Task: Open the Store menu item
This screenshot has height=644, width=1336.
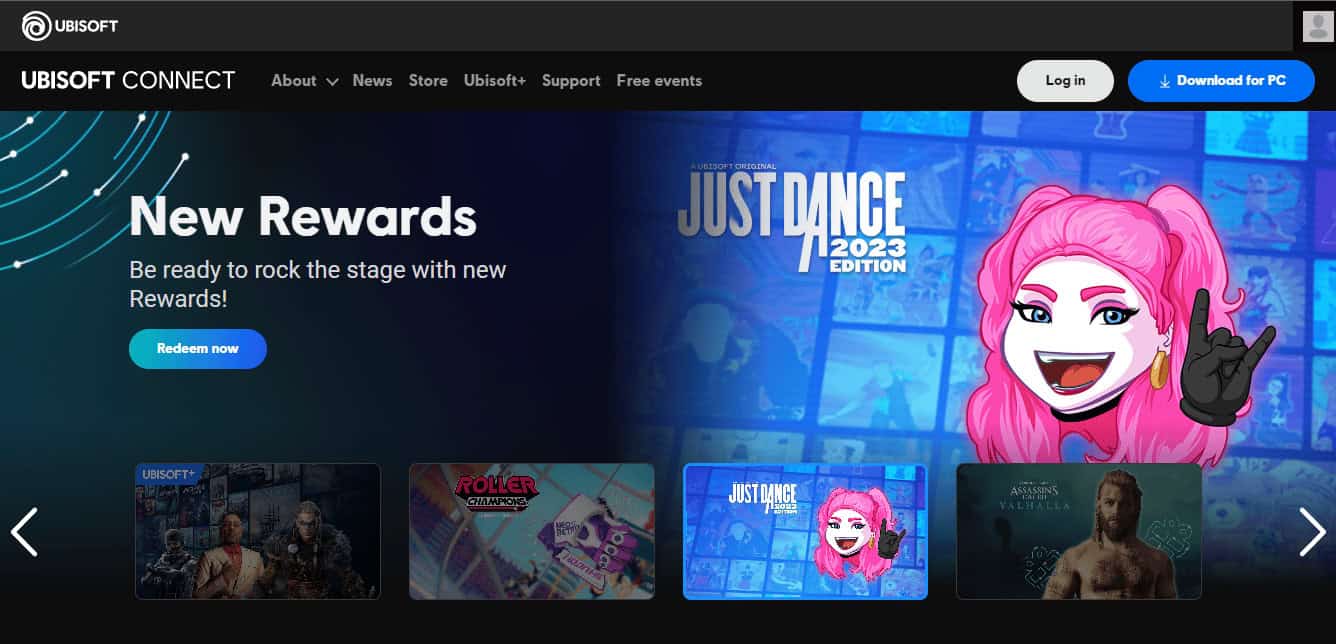Action: coord(428,81)
